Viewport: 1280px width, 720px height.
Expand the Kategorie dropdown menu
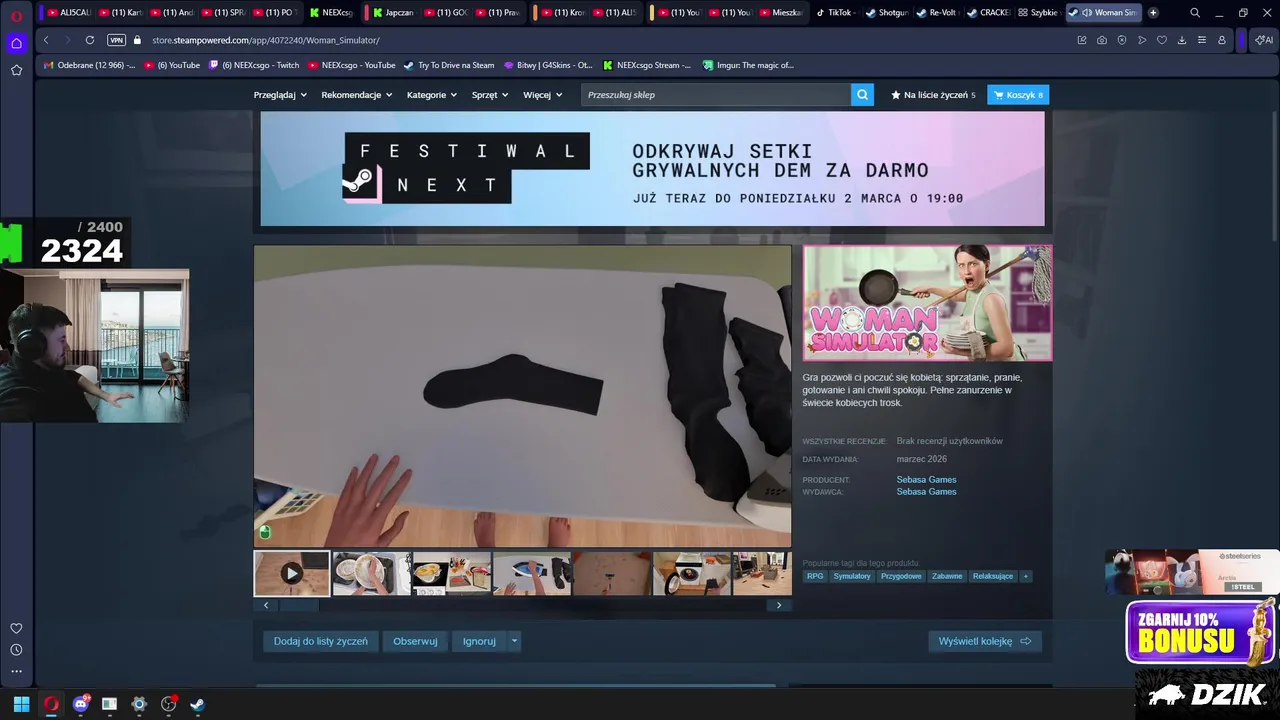[431, 95]
